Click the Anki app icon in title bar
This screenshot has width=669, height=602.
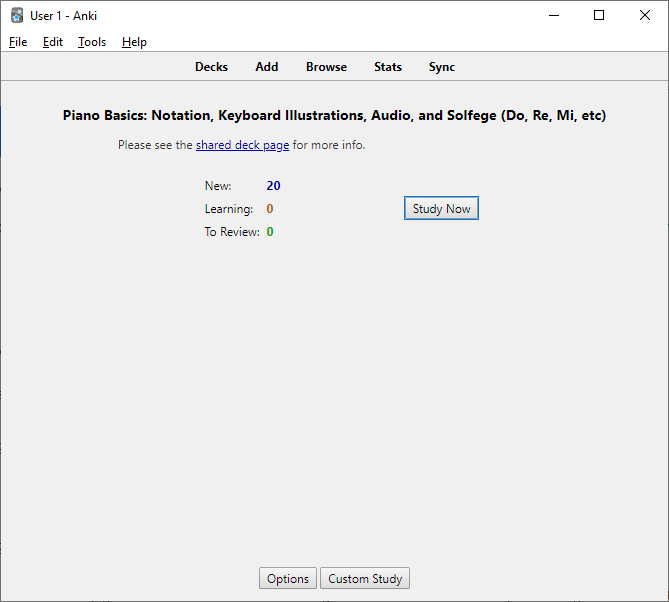pos(17,15)
